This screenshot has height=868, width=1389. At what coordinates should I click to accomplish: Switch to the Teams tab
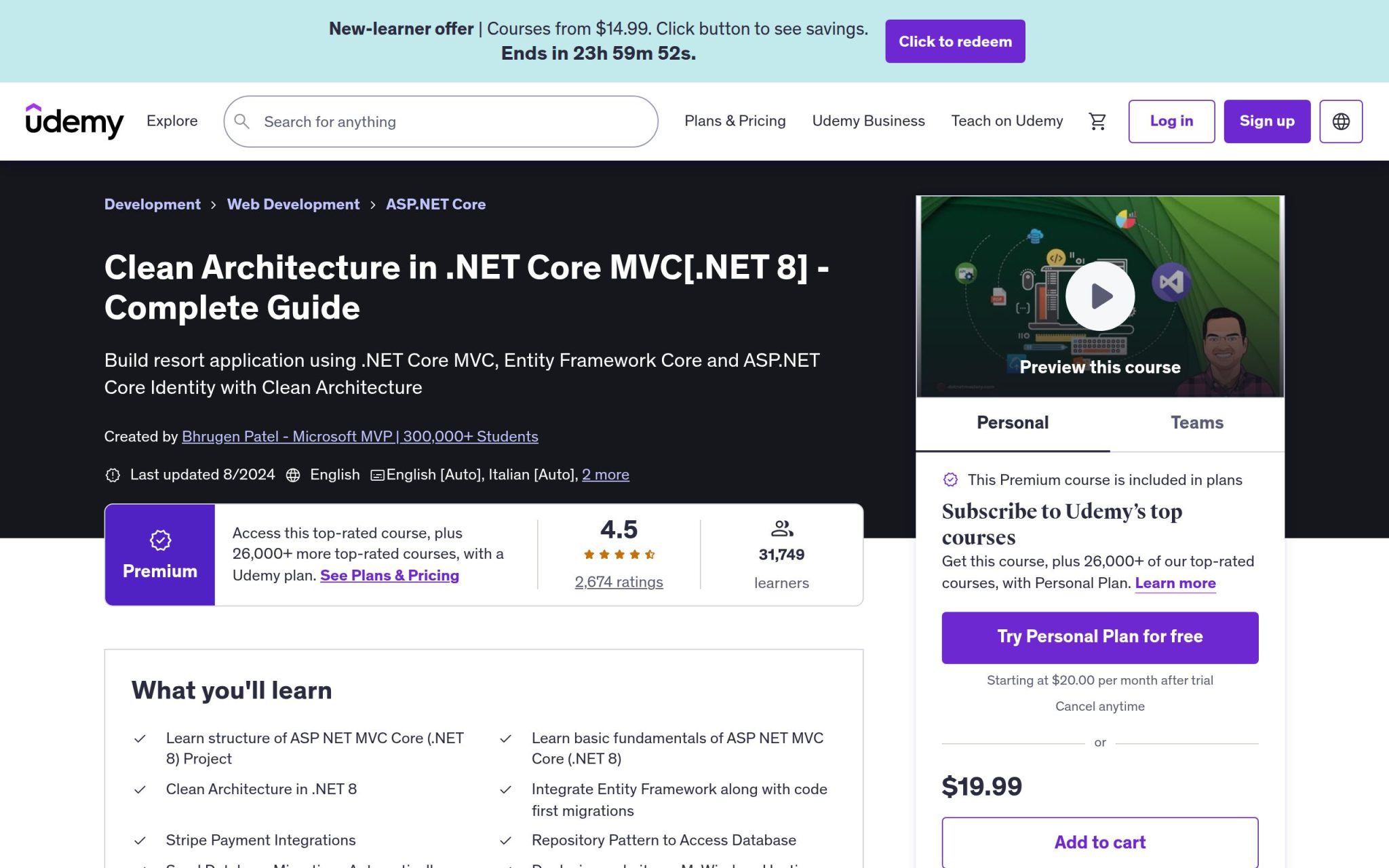tap(1196, 422)
